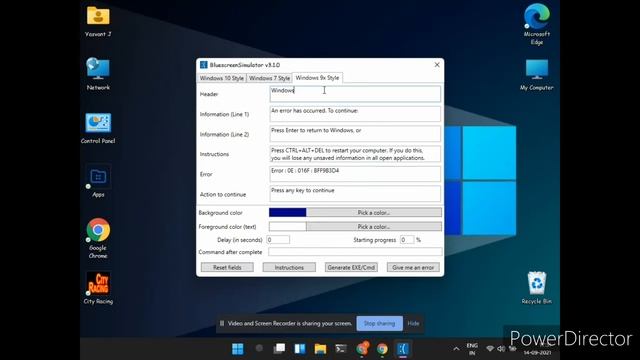Select the Microsoft Edge desktop icon
Viewport: 640px width, 360px height.
537,24
